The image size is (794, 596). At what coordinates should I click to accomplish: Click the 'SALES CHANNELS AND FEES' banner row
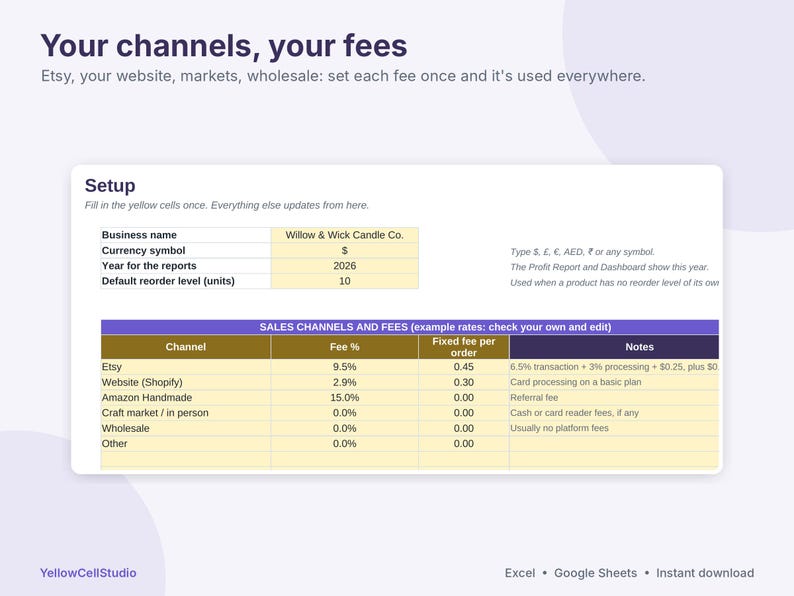point(410,327)
